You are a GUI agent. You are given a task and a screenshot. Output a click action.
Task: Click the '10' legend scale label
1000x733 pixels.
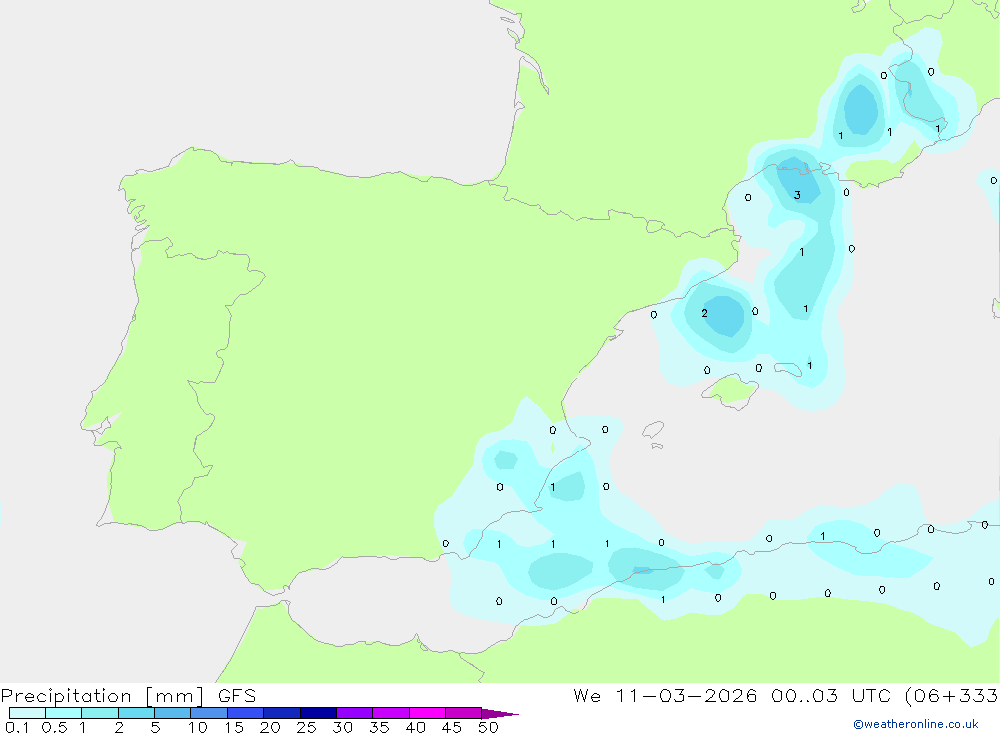pos(198,727)
